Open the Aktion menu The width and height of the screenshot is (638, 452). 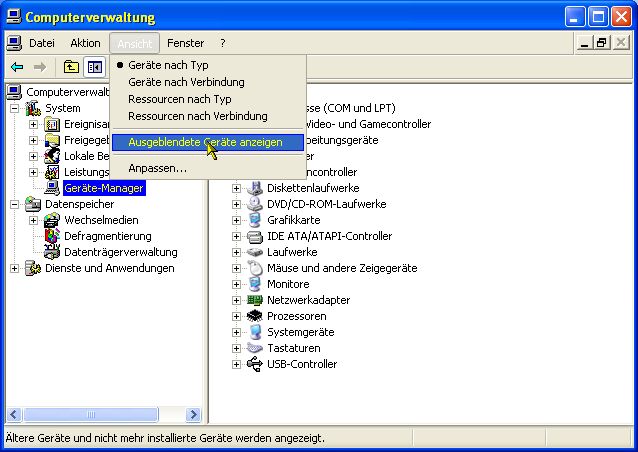[x=85, y=43]
